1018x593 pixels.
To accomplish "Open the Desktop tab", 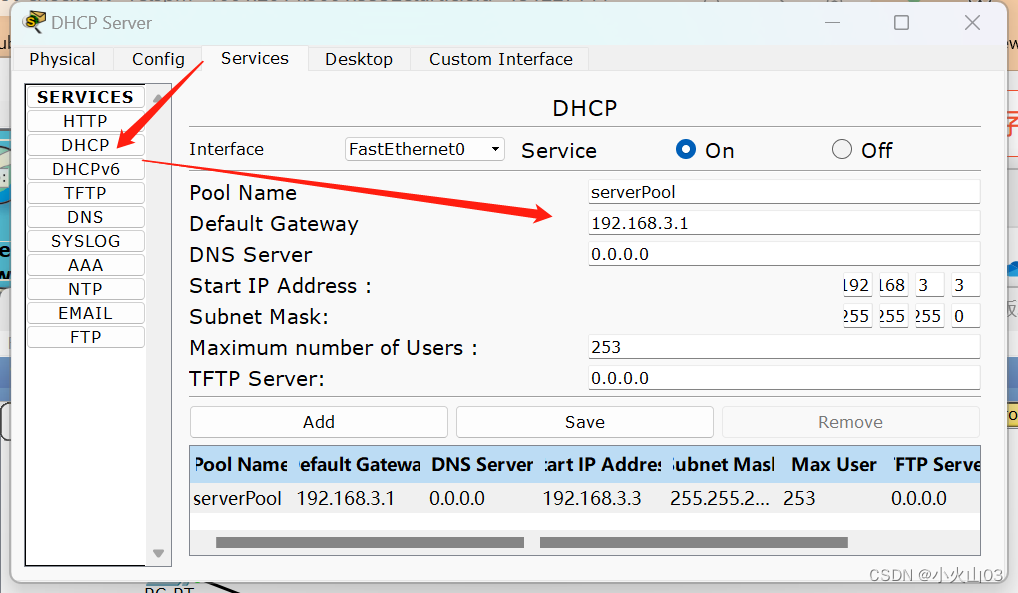I will tap(358, 59).
